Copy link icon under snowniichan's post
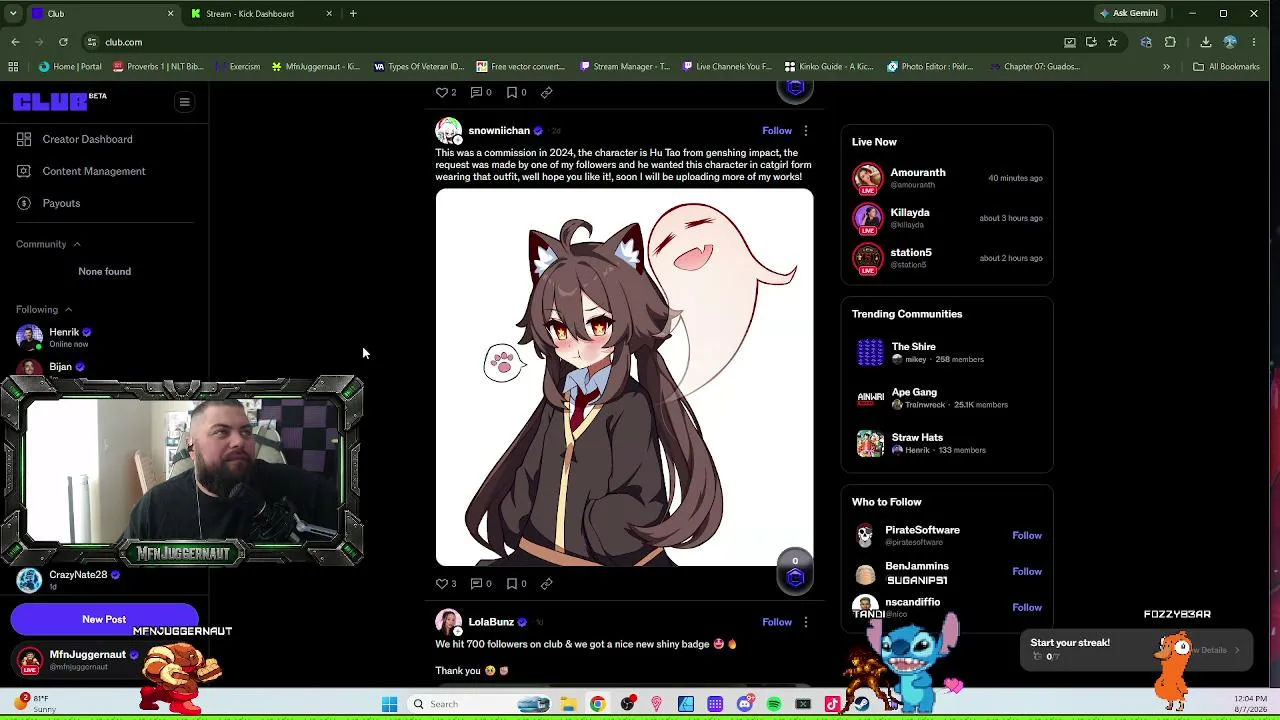Screen dimensions: 1280x720 (546, 583)
